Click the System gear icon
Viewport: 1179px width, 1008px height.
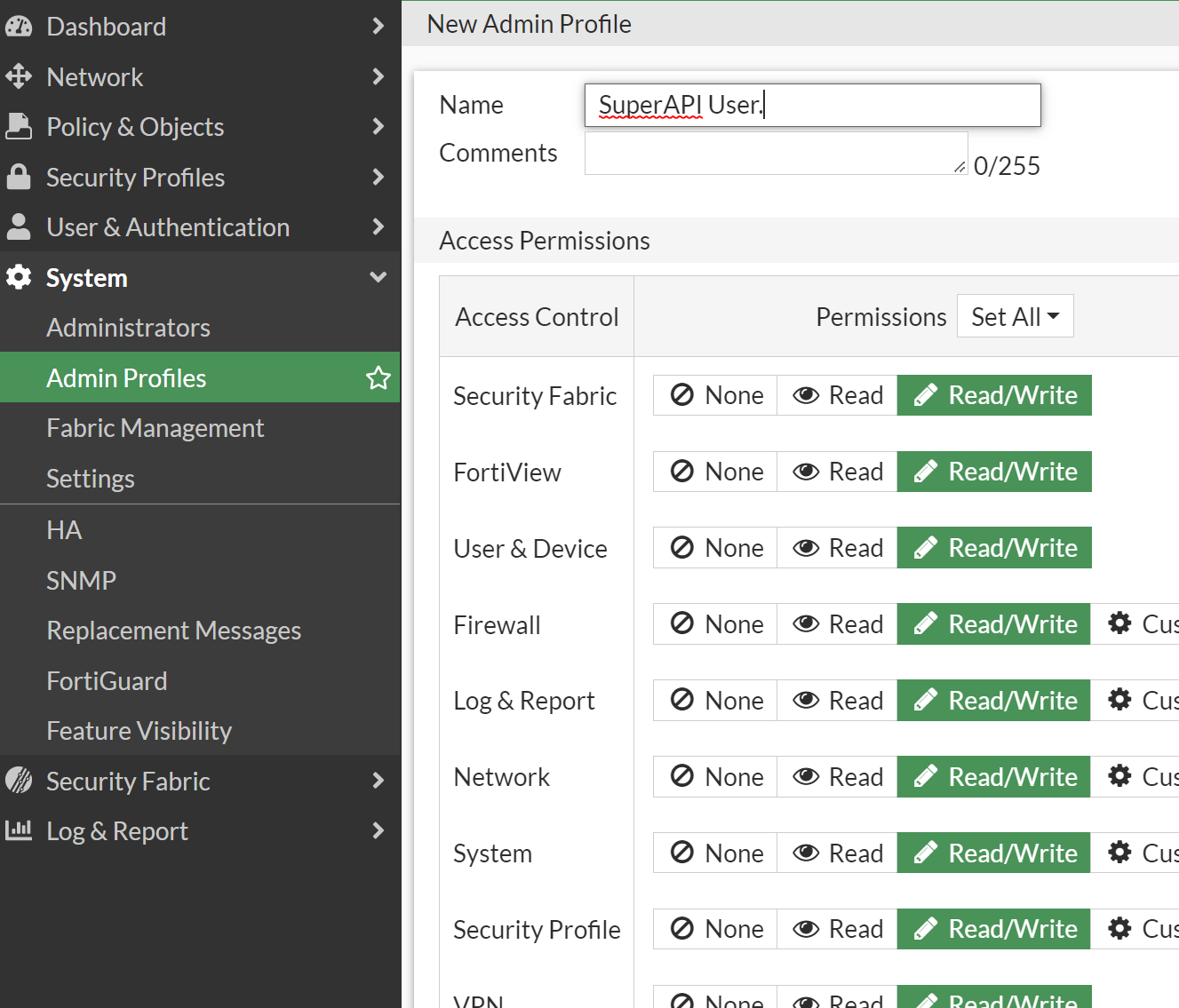19,277
